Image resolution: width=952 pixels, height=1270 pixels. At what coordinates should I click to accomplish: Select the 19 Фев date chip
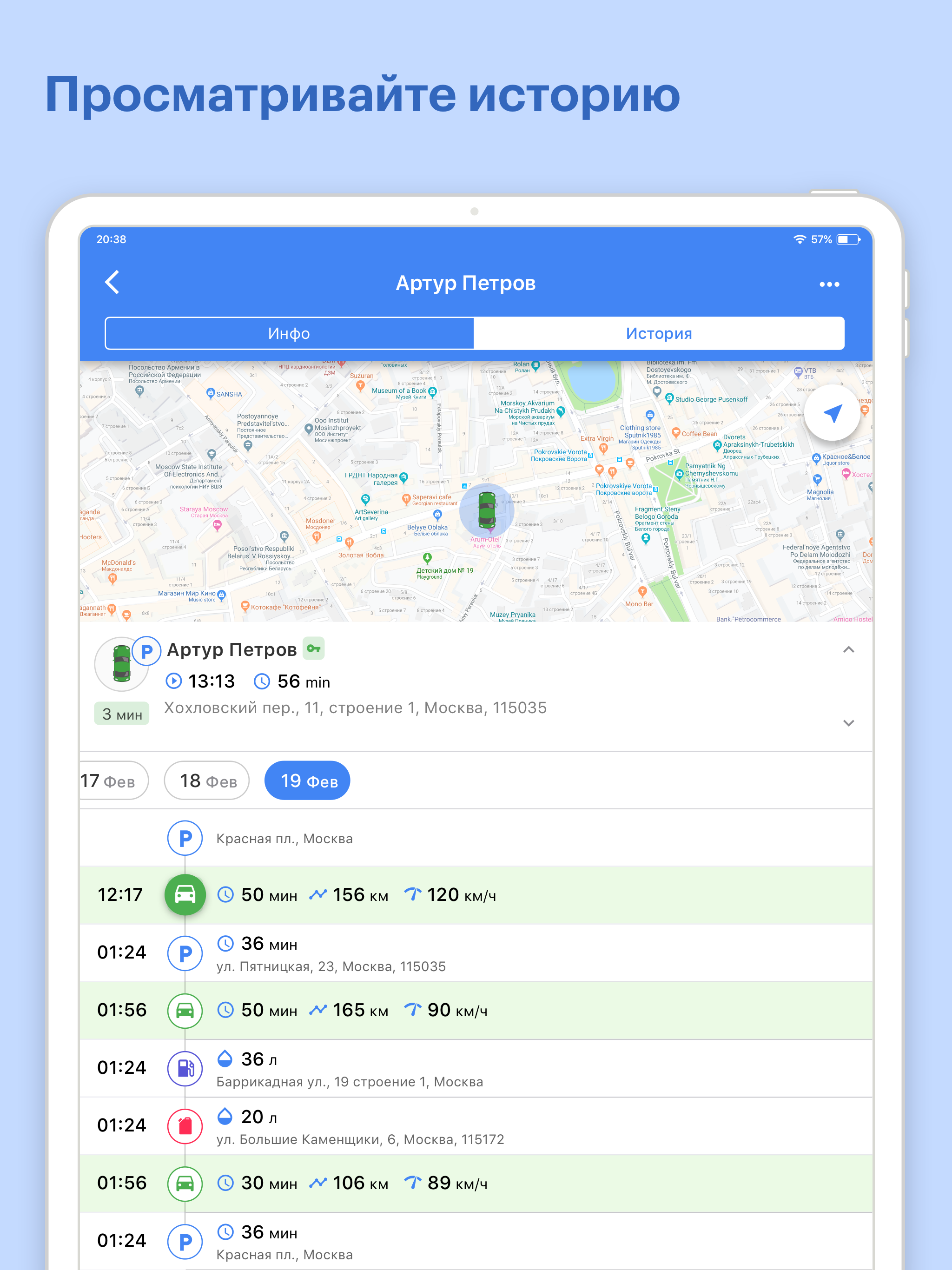pos(308,780)
